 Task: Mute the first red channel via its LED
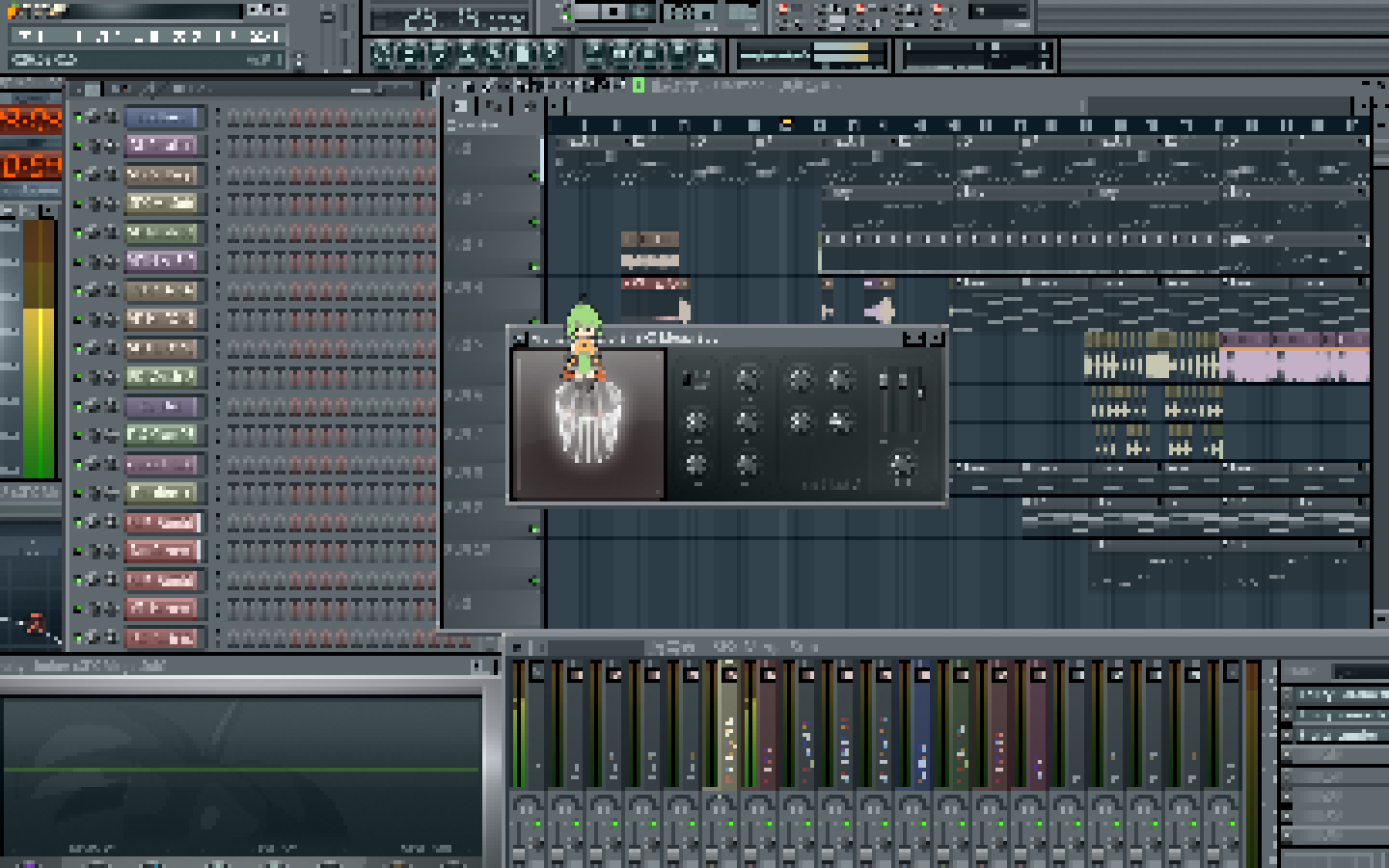point(77,523)
